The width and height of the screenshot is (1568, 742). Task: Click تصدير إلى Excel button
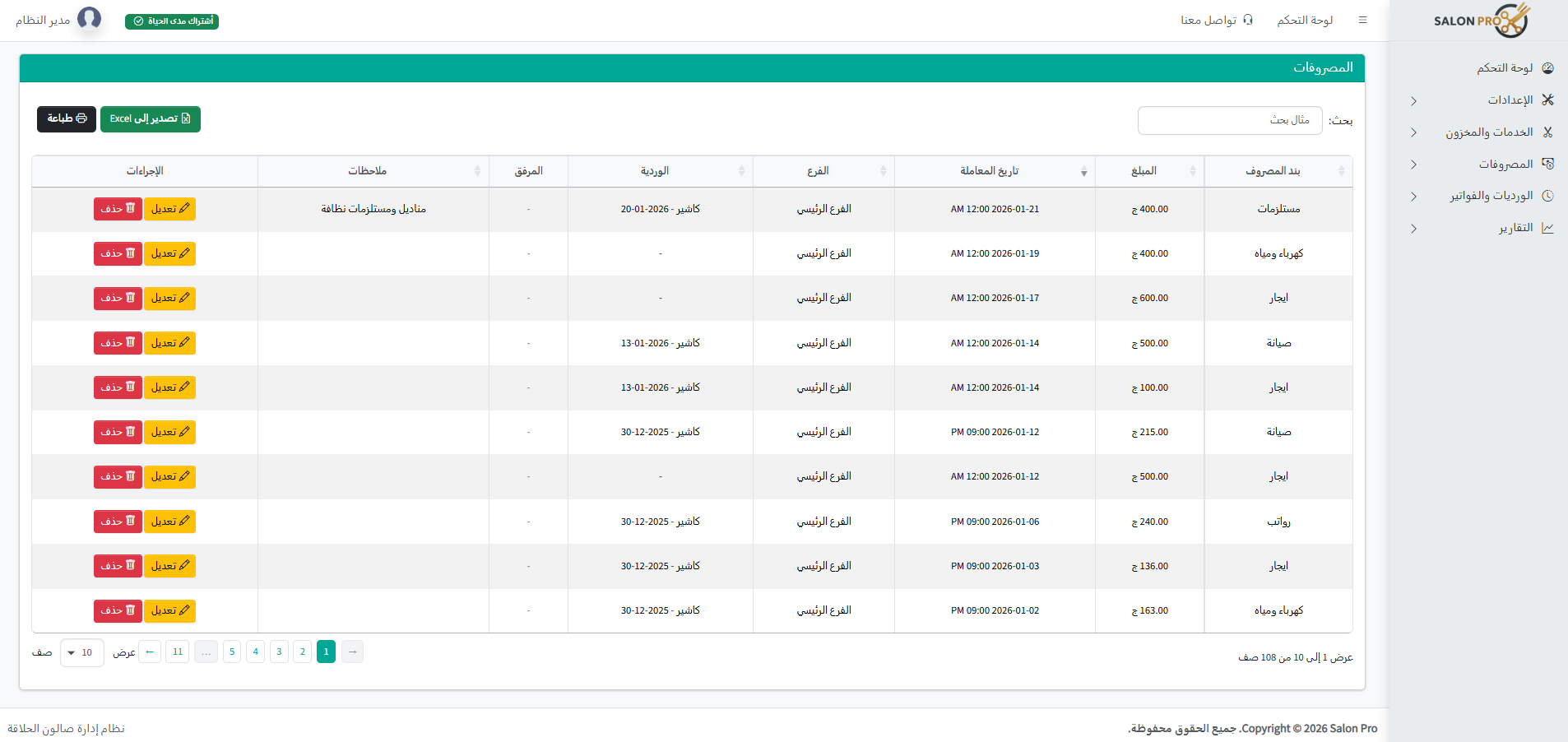(151, 118)
